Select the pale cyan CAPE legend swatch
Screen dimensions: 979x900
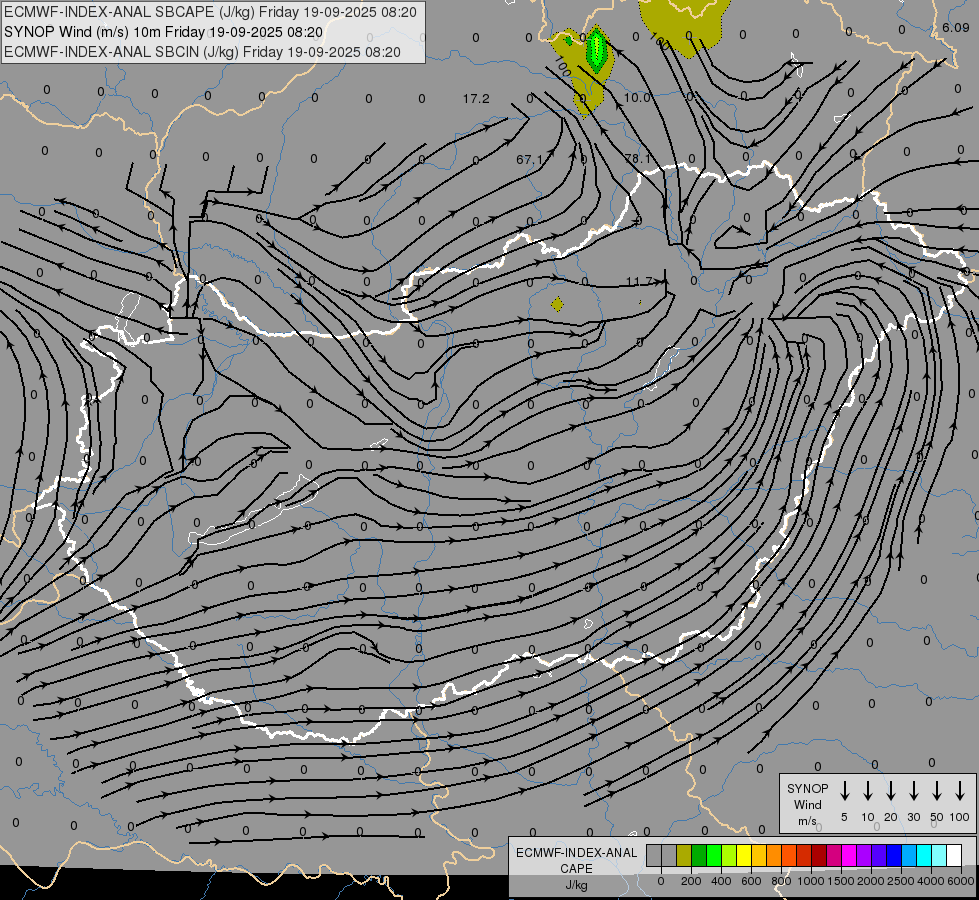tap(939, 855)
